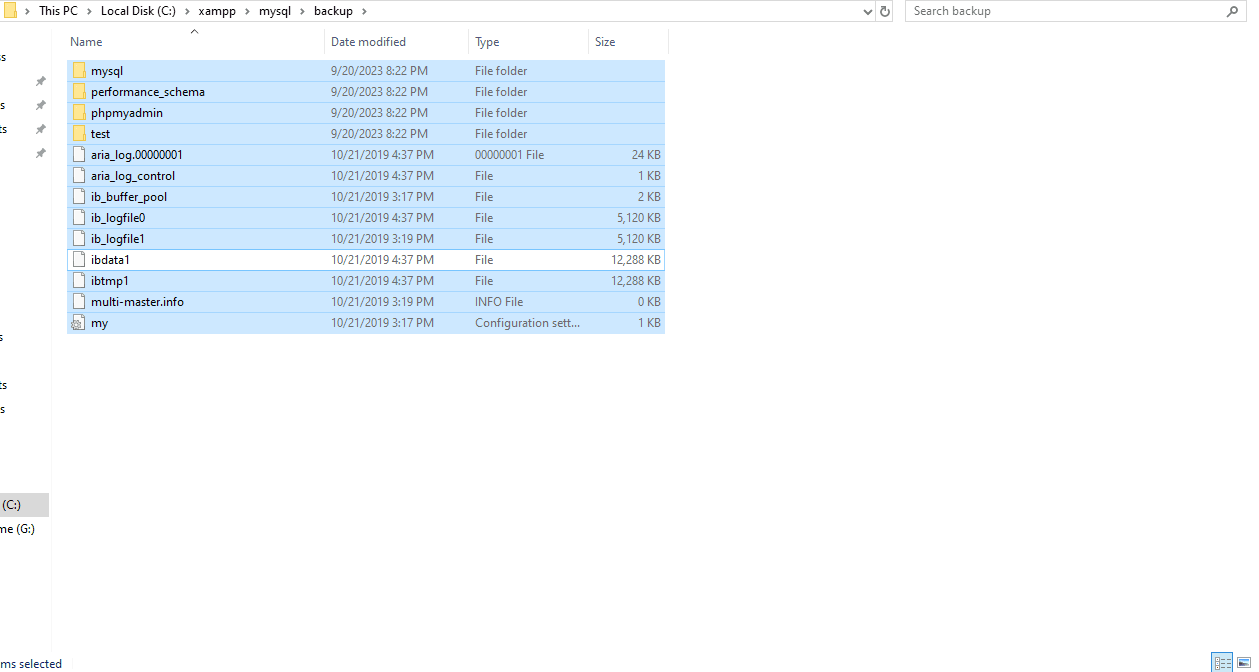The height and width of the screenshot is (672, 1259).
Task: Click the performance_schema folder icon
Action: point(79,92)
